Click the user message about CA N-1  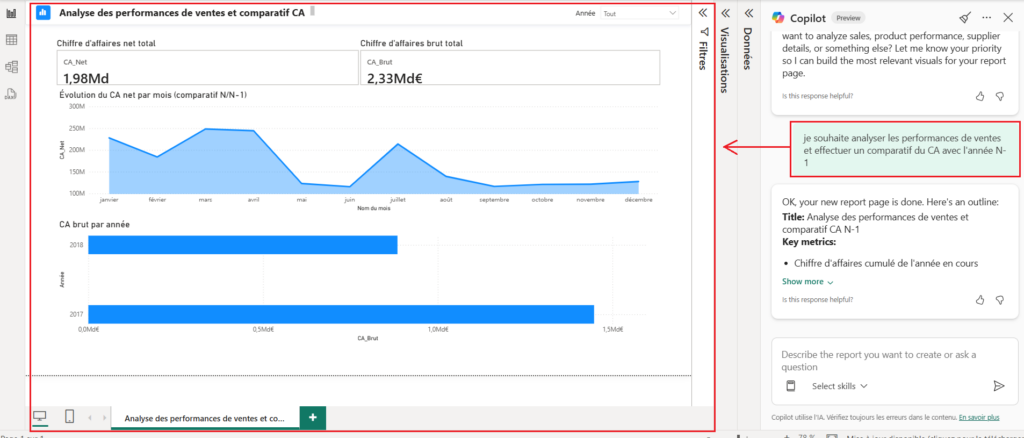[x=904, y=149]
